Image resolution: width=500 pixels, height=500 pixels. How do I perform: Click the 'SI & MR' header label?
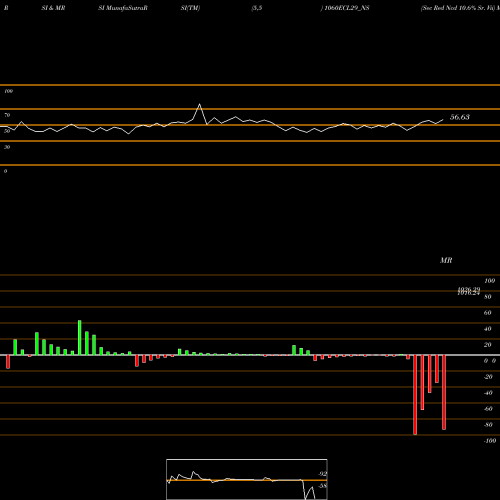(x=53, y=8)
